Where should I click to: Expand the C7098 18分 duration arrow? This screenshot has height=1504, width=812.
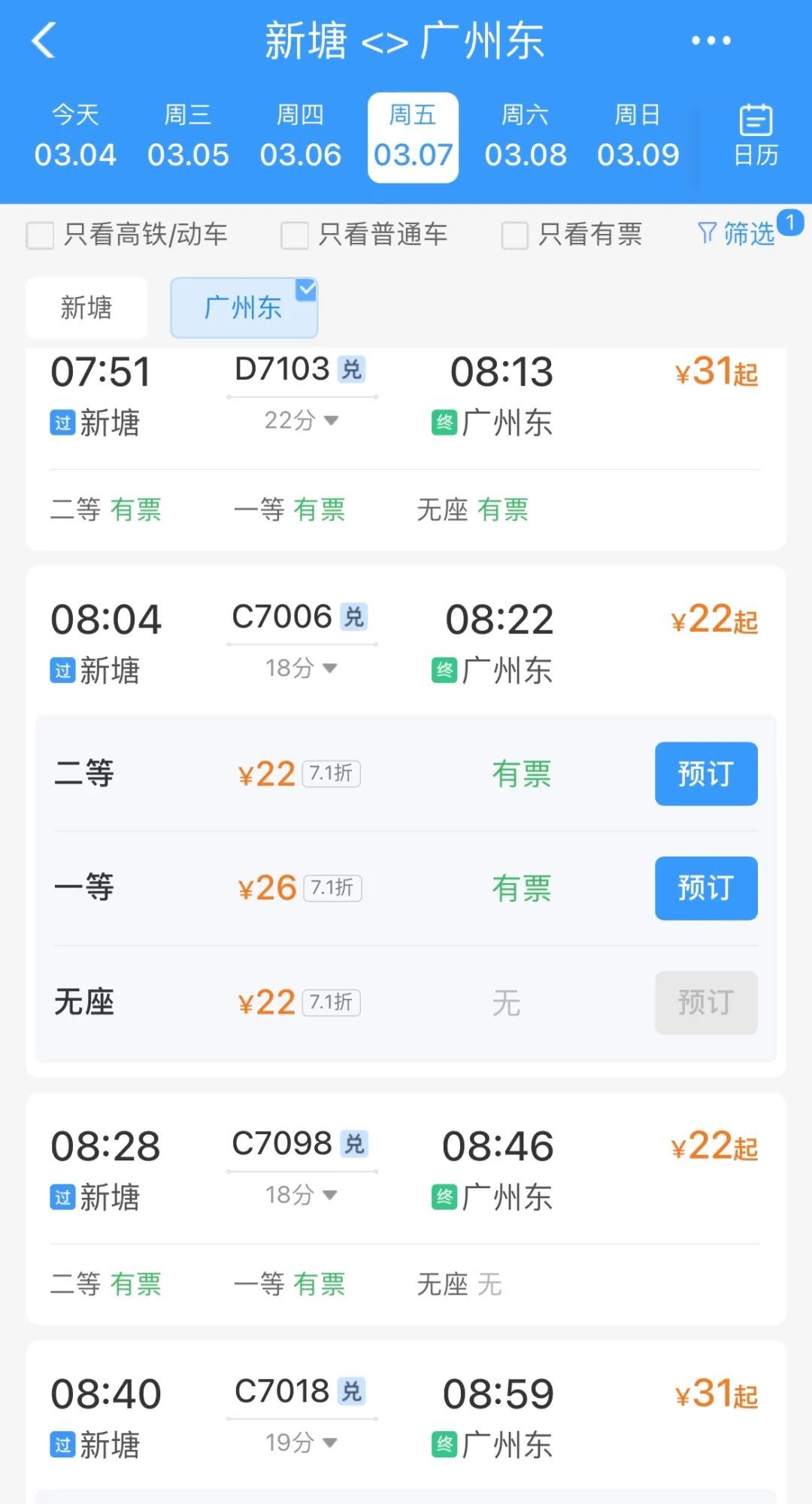(x=330, y=1194)
